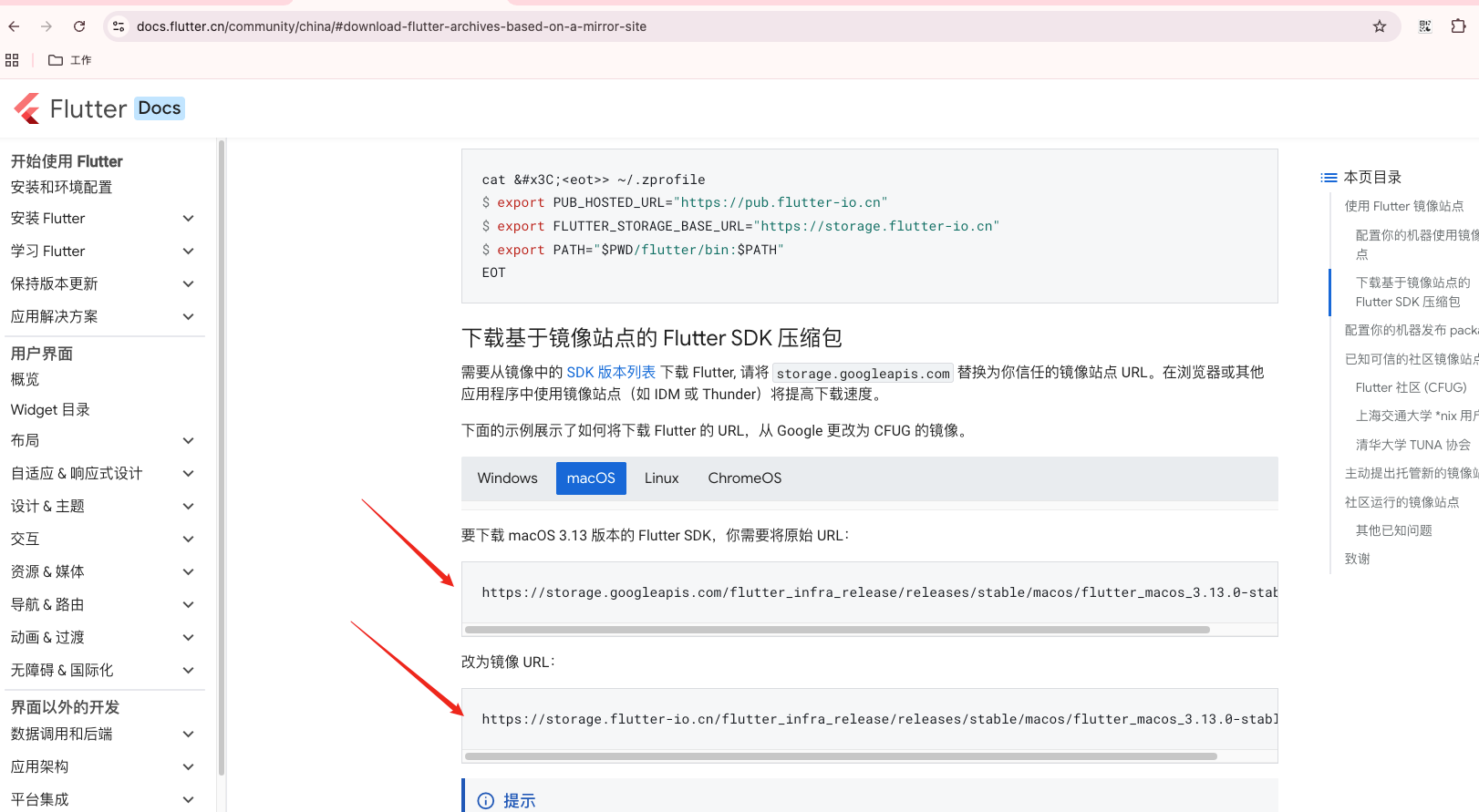Expand the 导航 & 路由 section

pos(189,604)
